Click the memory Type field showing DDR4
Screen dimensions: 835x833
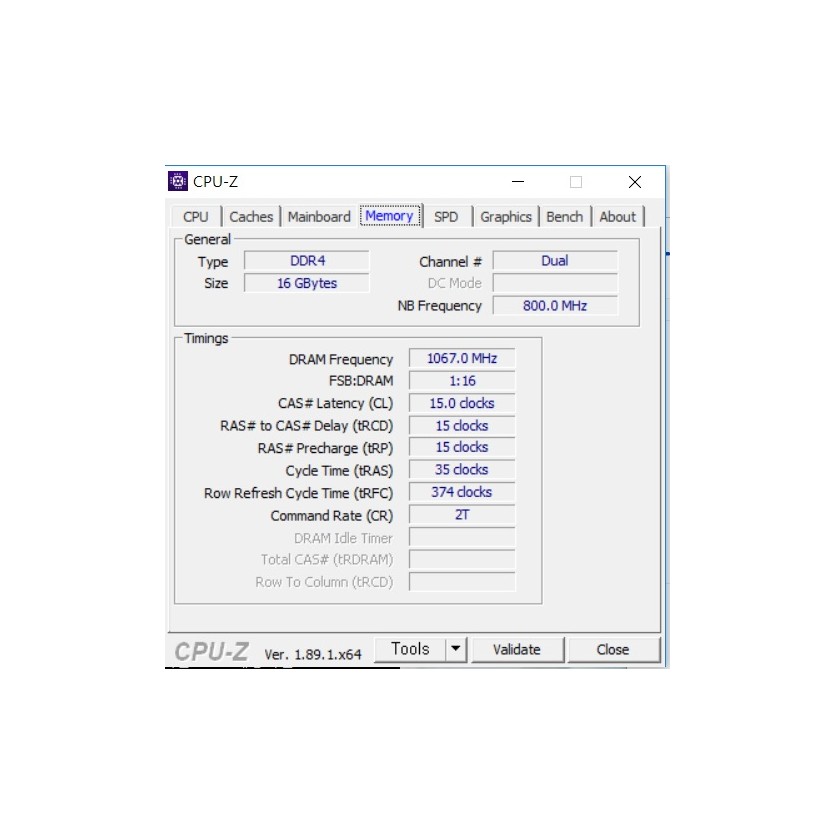[x=307, y=261]
